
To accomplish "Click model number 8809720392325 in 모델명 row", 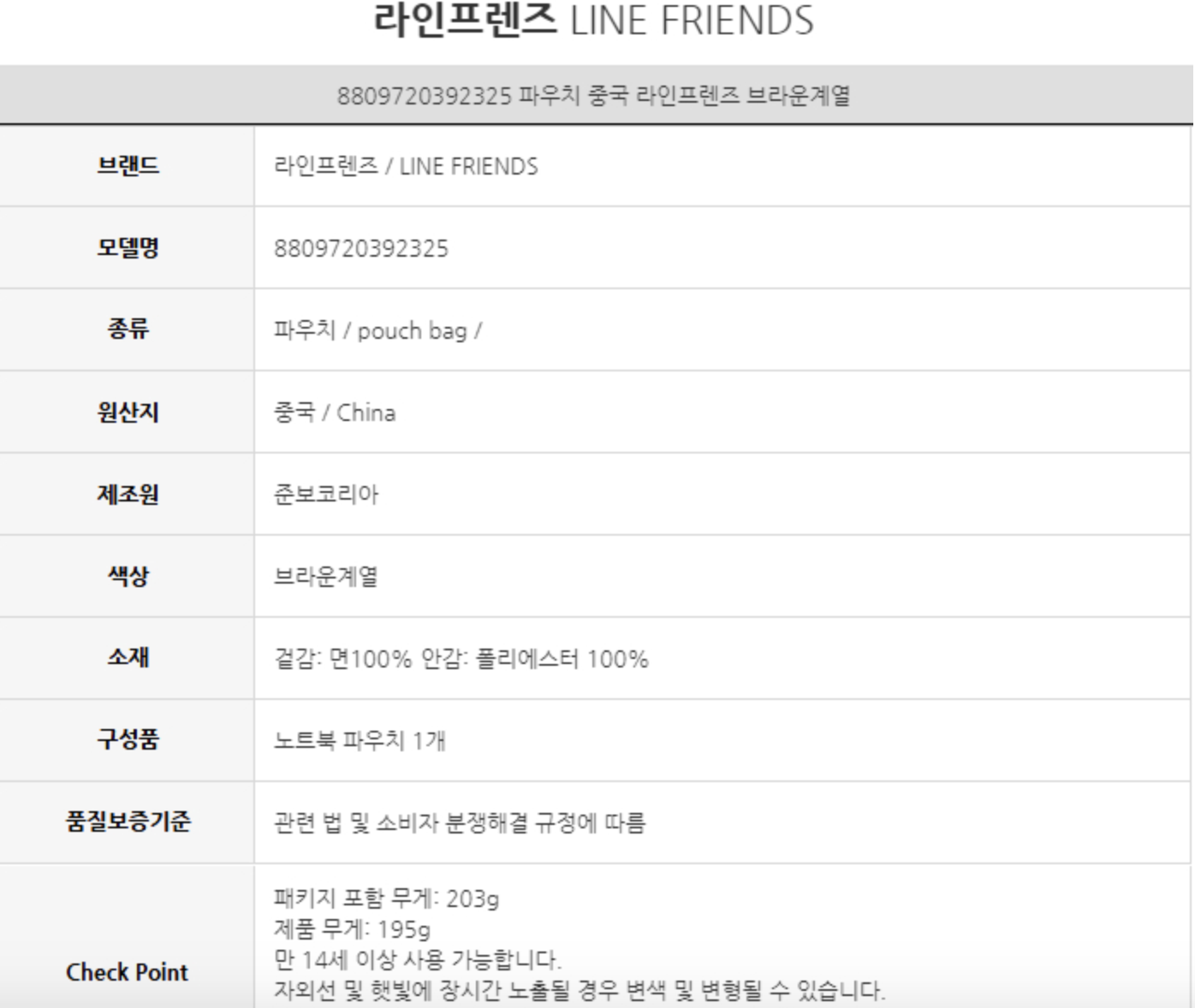I will (x=360, y=248).
